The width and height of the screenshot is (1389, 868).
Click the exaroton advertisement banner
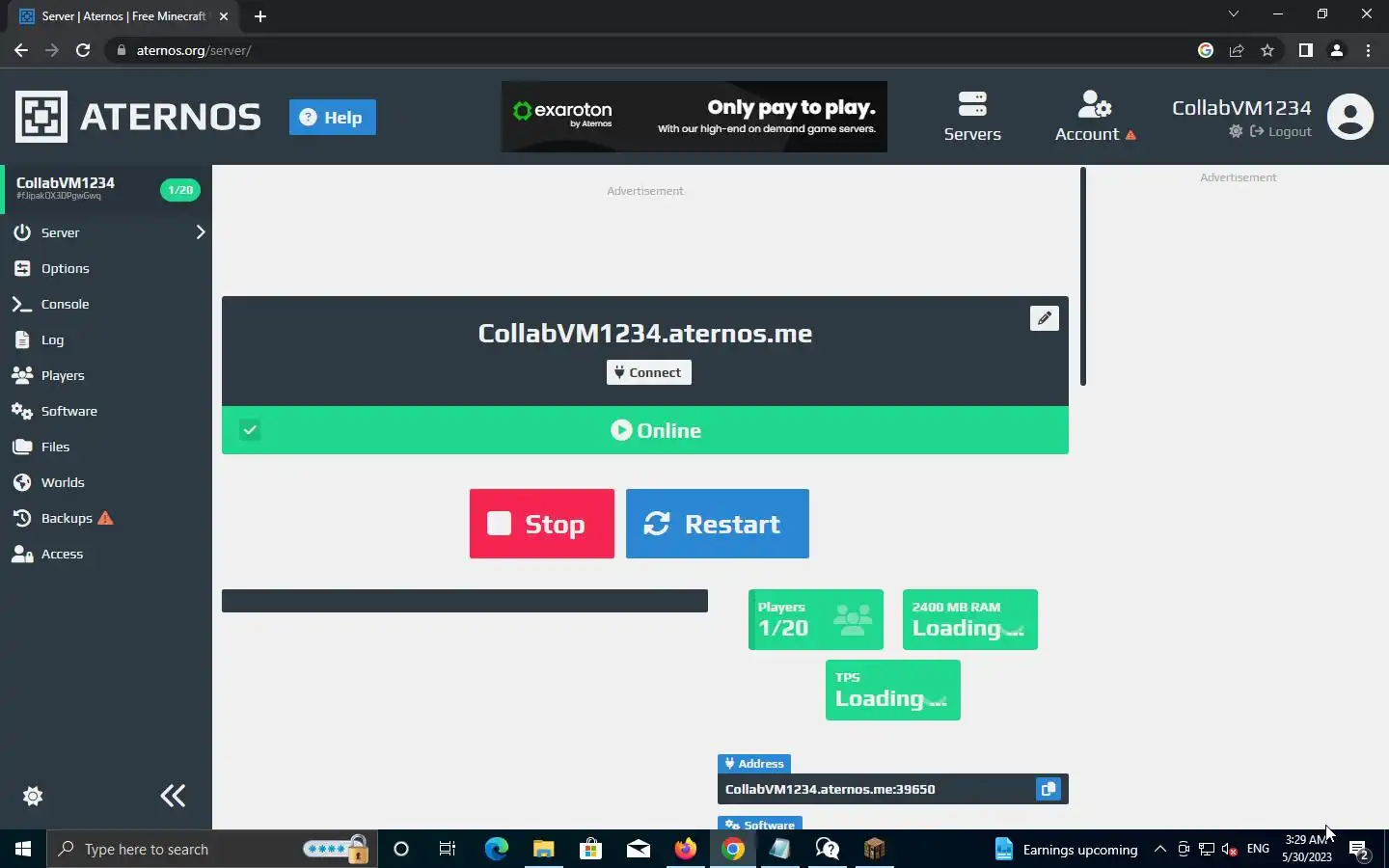[694, 117]
